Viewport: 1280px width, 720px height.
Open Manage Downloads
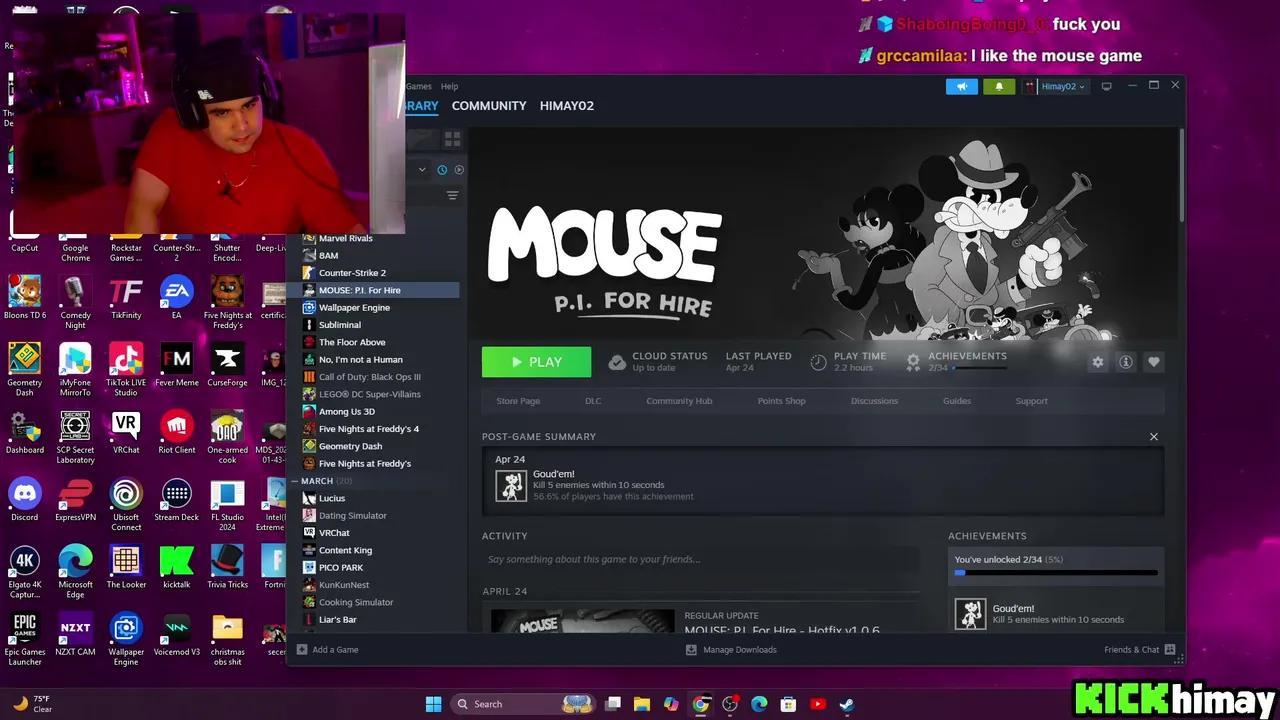click(731, 650)
